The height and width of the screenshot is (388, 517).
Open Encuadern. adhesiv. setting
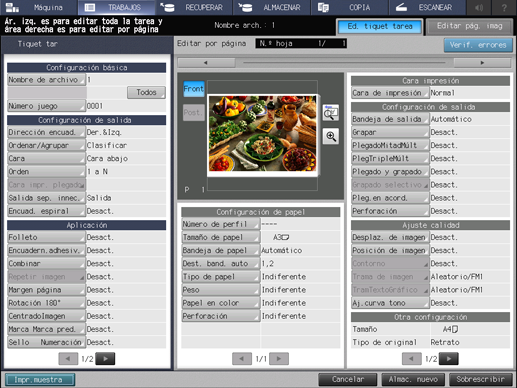coord(46,250)
